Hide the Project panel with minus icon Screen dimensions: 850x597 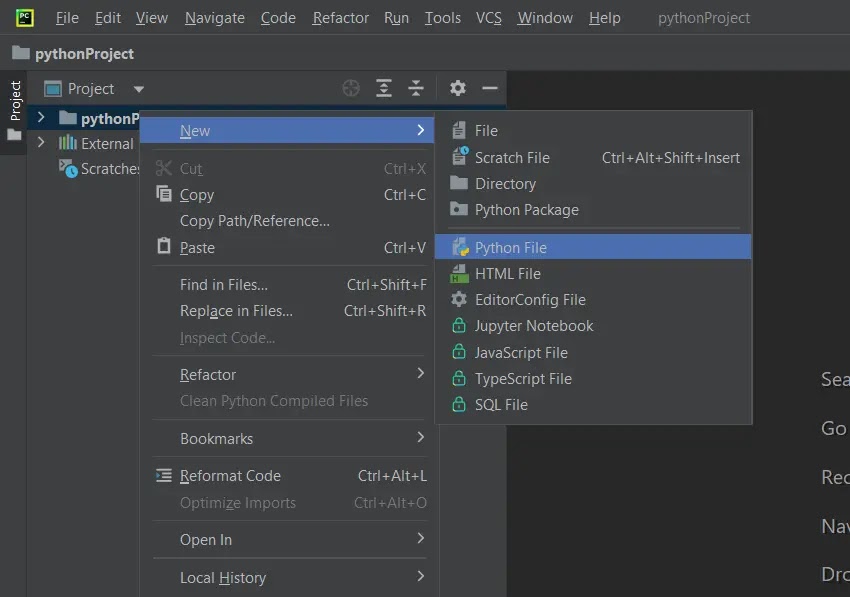(x=490, y=88)
